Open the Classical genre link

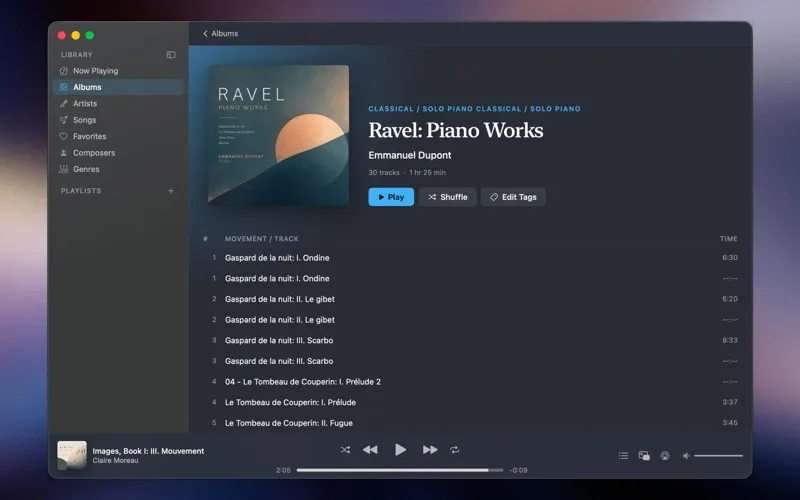point(391,109)
